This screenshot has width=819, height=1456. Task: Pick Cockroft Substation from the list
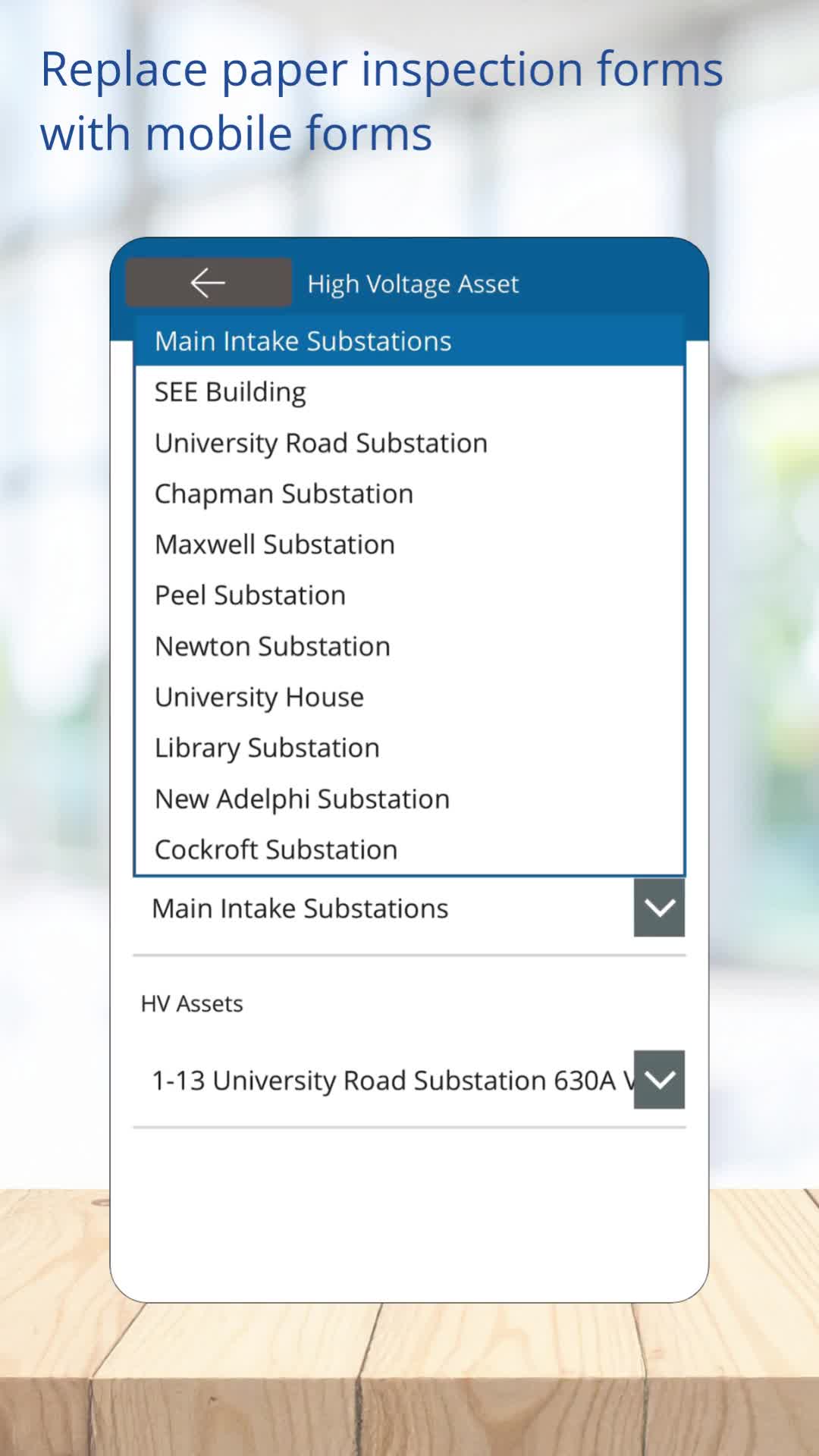pos(276,849)
